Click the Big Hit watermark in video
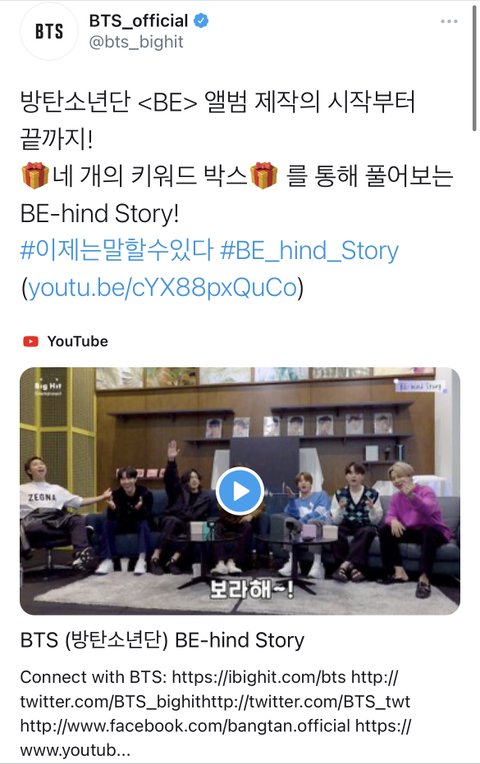The width and height of the screenshot is (480, 764). point(48,388)
